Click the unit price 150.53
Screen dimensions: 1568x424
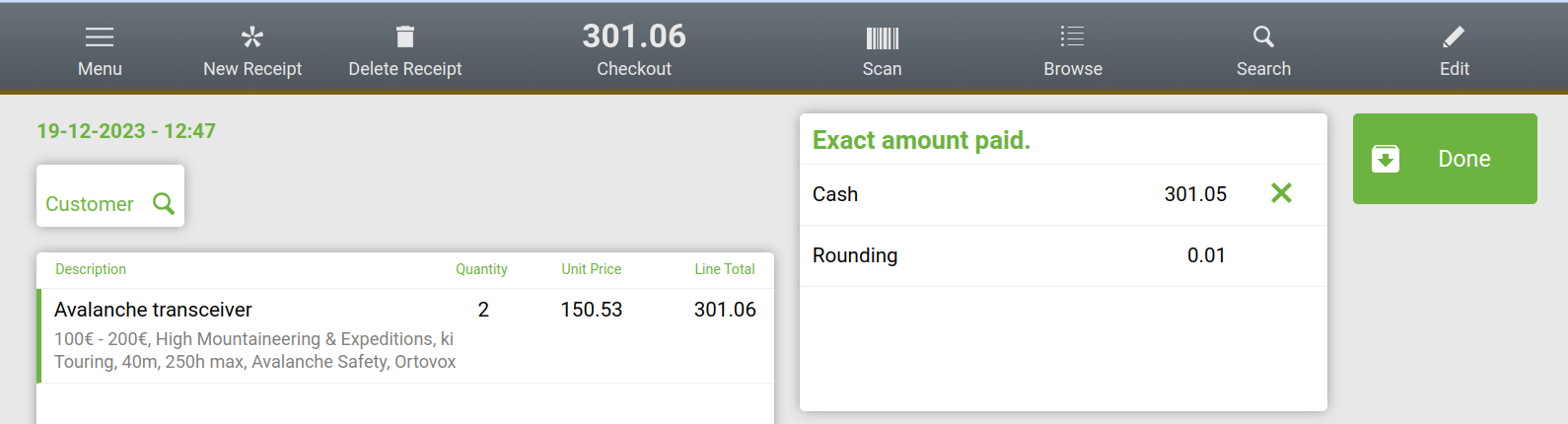(x=592, y=310)
